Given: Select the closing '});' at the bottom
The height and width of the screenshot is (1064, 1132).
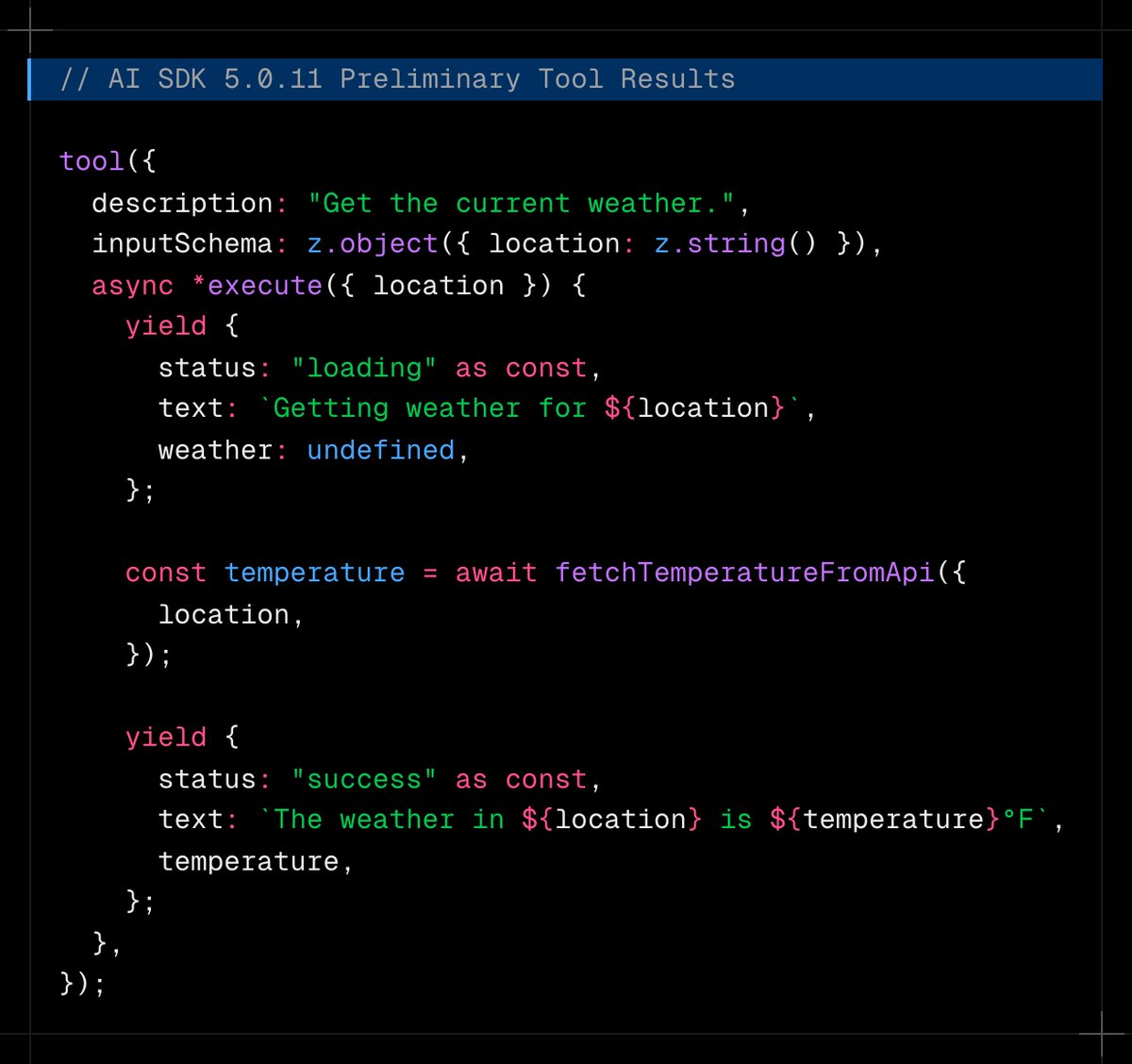Looking at the screenshot, I should [83, 983].
